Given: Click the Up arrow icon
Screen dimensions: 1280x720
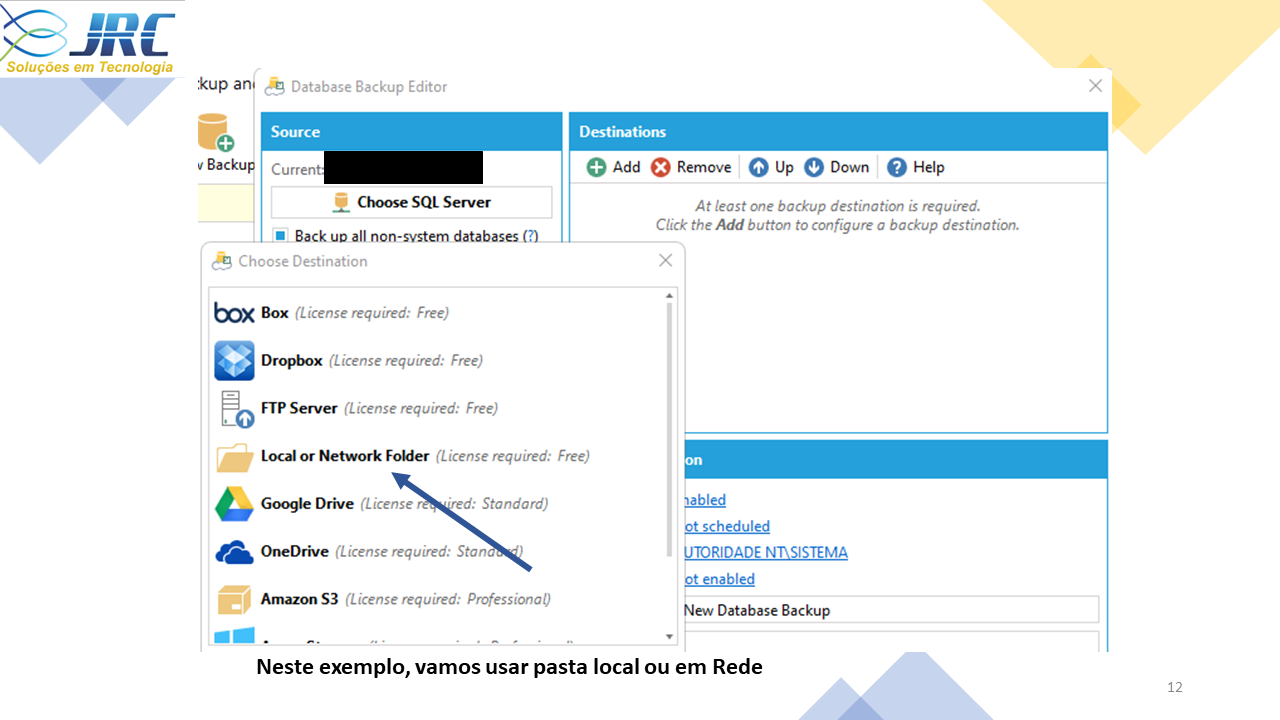Looking at the screenshot, I should pyautogui.click(x=759, y=167).
